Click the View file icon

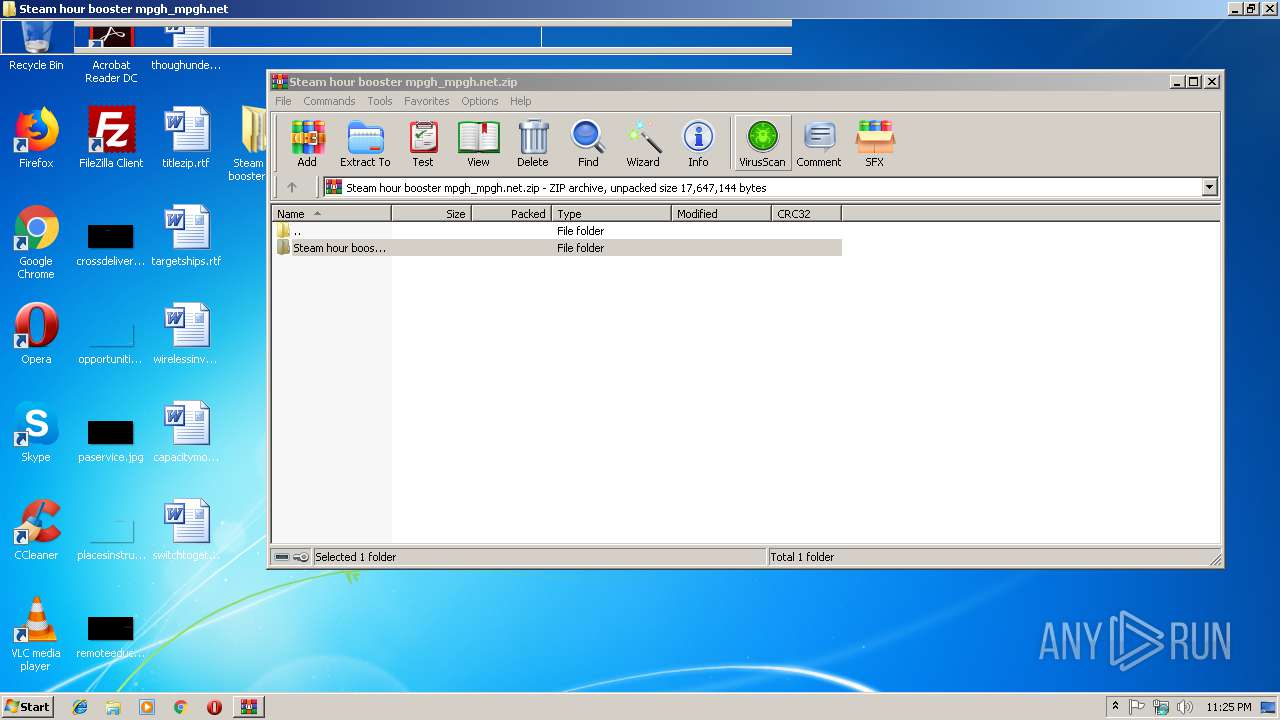(478, 143)
